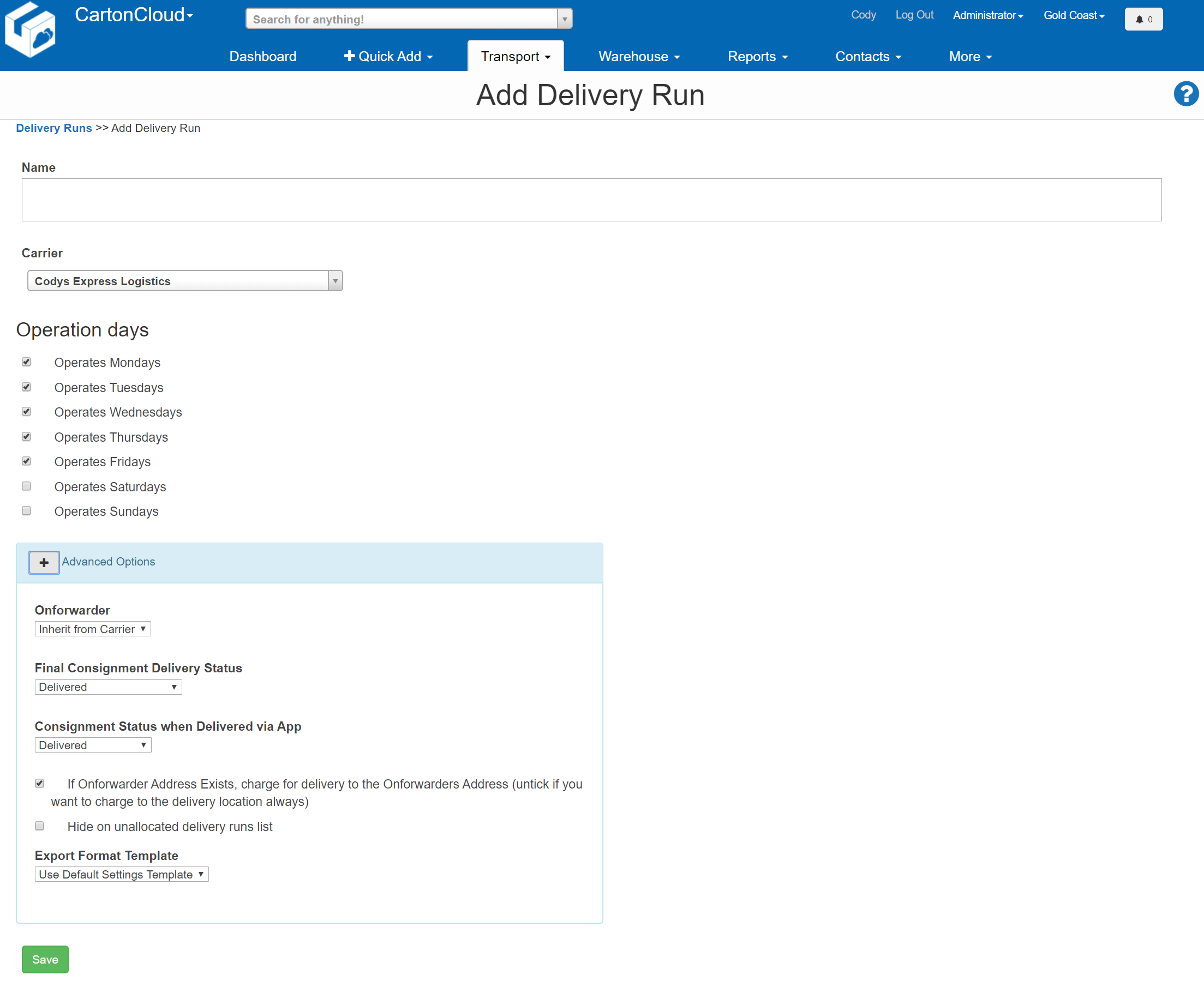This screenshot has width=1204, height=987.
Task: Open the Reports menu
Action: [757, 56]
